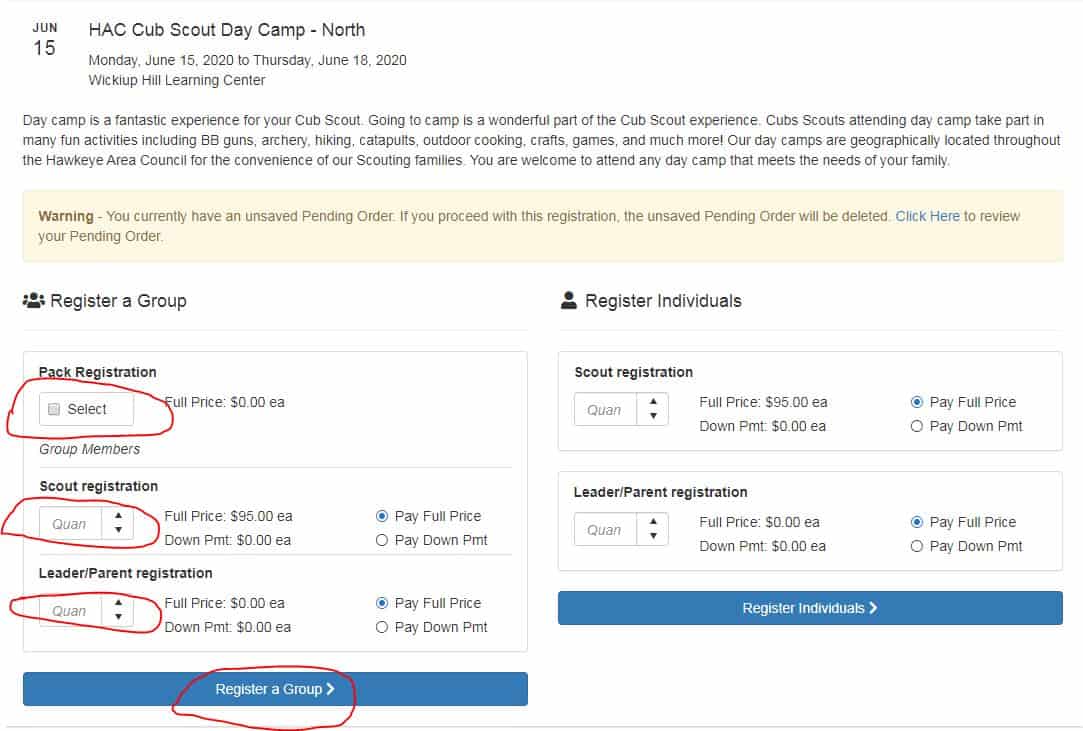
Task: Click the group Scout registration quantity field
Action: [70, 524]
